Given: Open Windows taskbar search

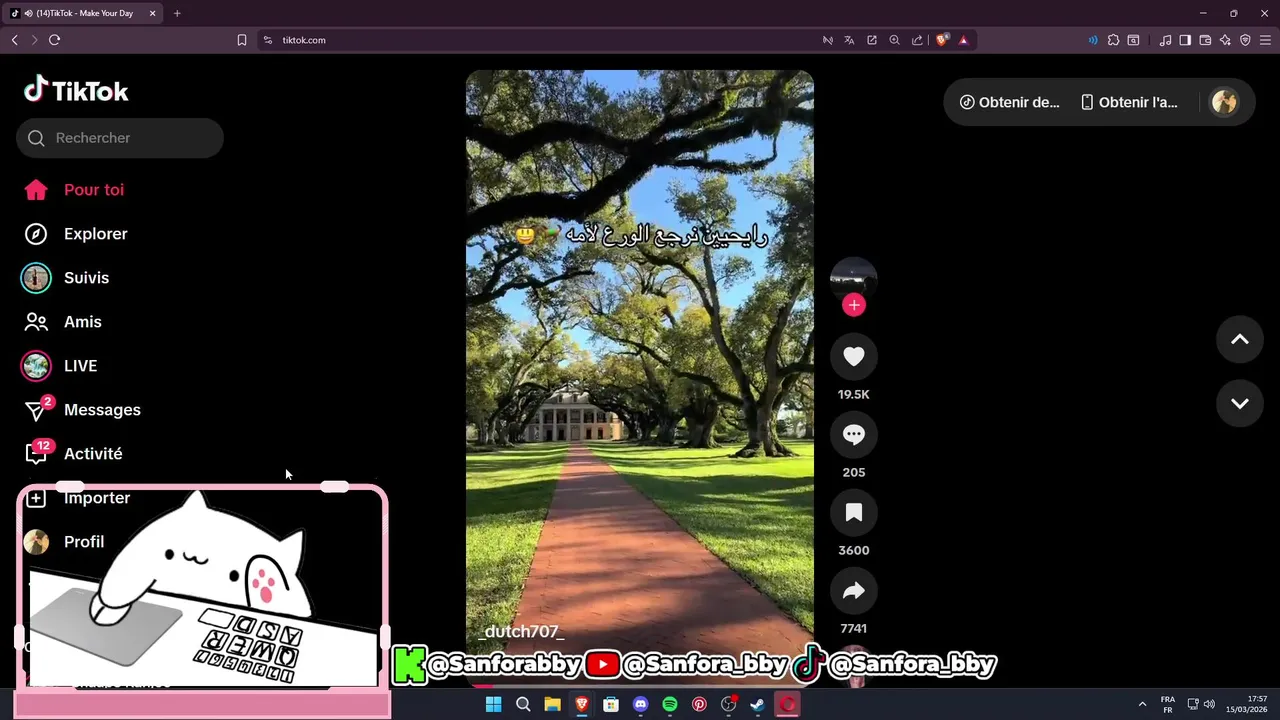Looking at the screenshot, I should pos(523,705).
